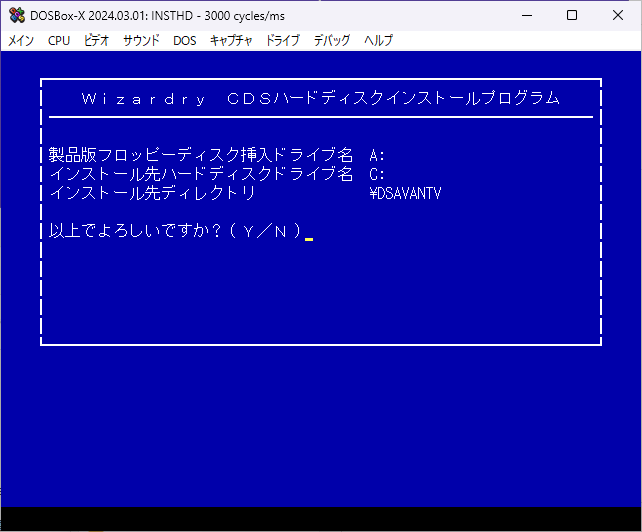Click the yellow input cursor after prompt
Viewport: 642px width, 532px height.
click(309, 239)
